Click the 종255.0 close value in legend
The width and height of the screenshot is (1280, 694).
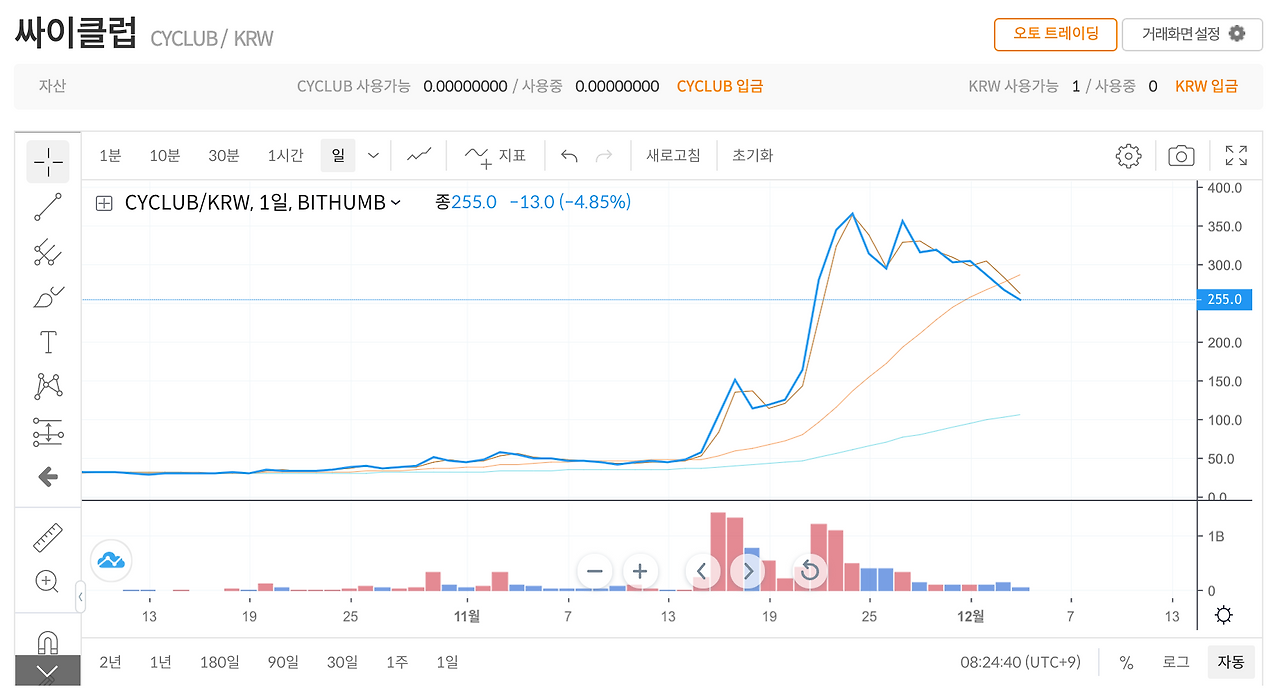point(466,203)
